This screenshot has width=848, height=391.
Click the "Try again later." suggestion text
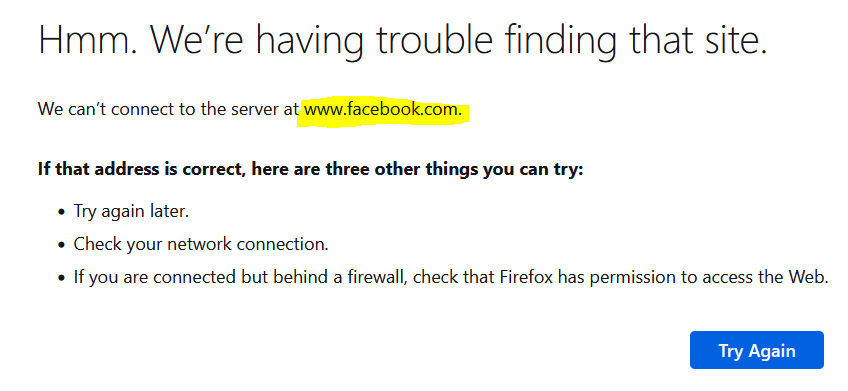point(131,211)
